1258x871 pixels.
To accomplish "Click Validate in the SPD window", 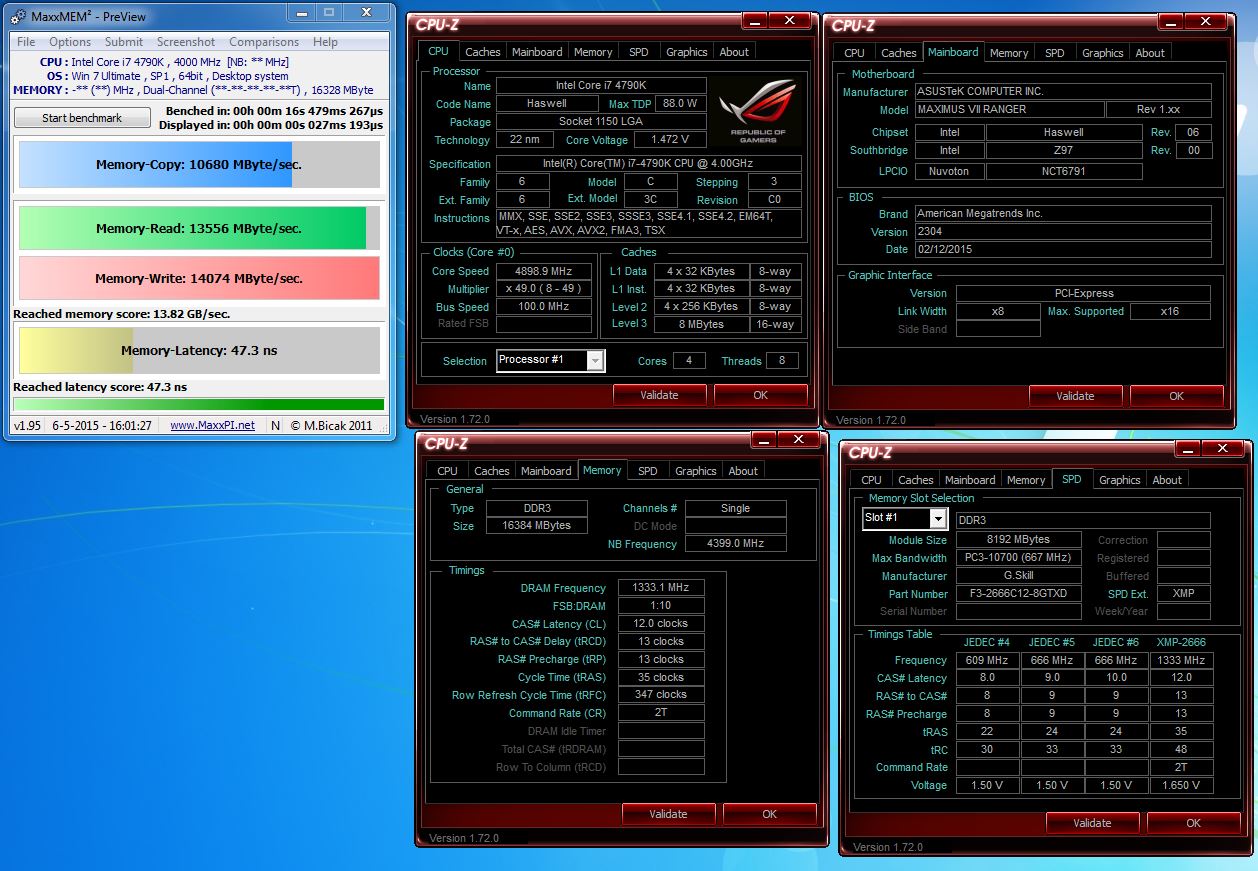I will pos(1092,823).
